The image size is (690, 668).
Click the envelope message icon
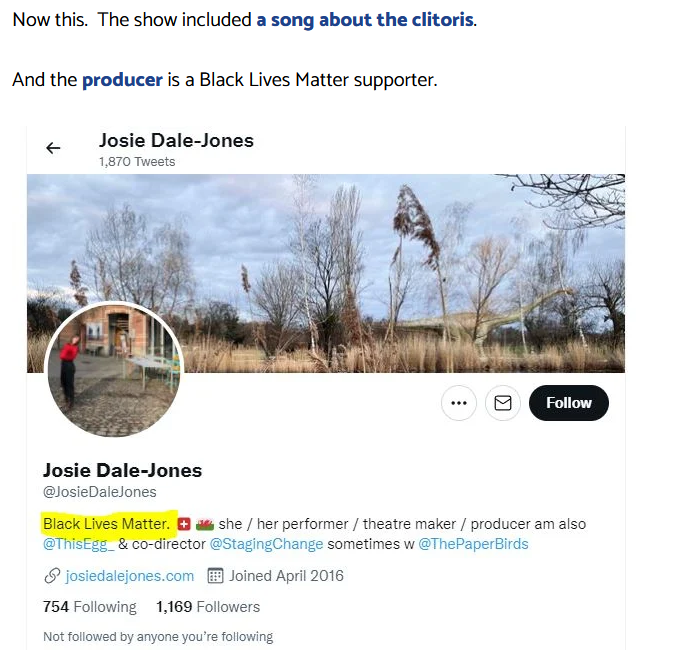tap(503, 403)
